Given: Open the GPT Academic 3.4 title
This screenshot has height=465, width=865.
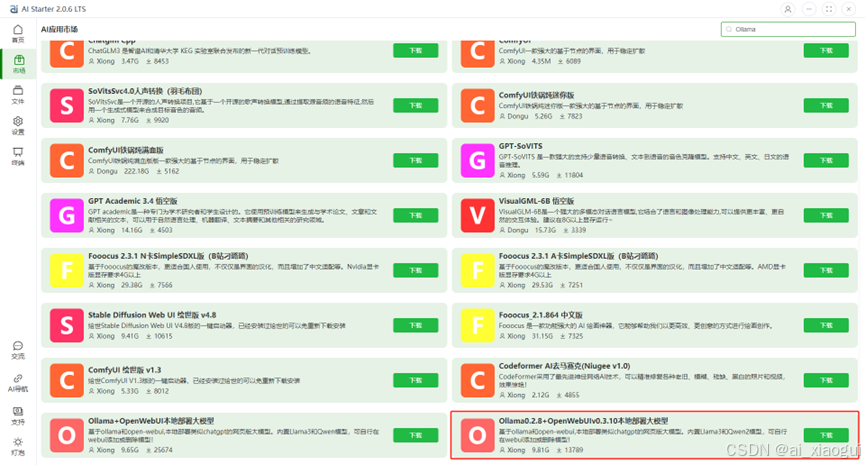Looking at the screenshot, I should (132, 201).
